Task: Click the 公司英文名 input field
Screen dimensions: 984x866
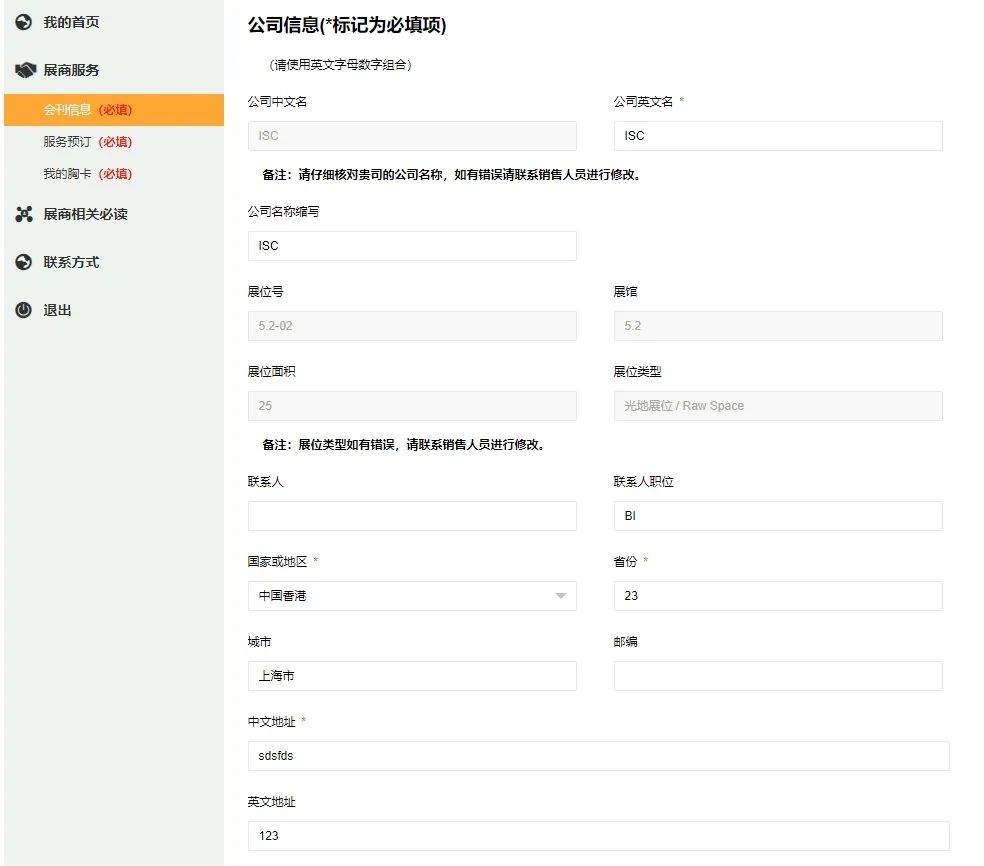Action: (778, 136)
